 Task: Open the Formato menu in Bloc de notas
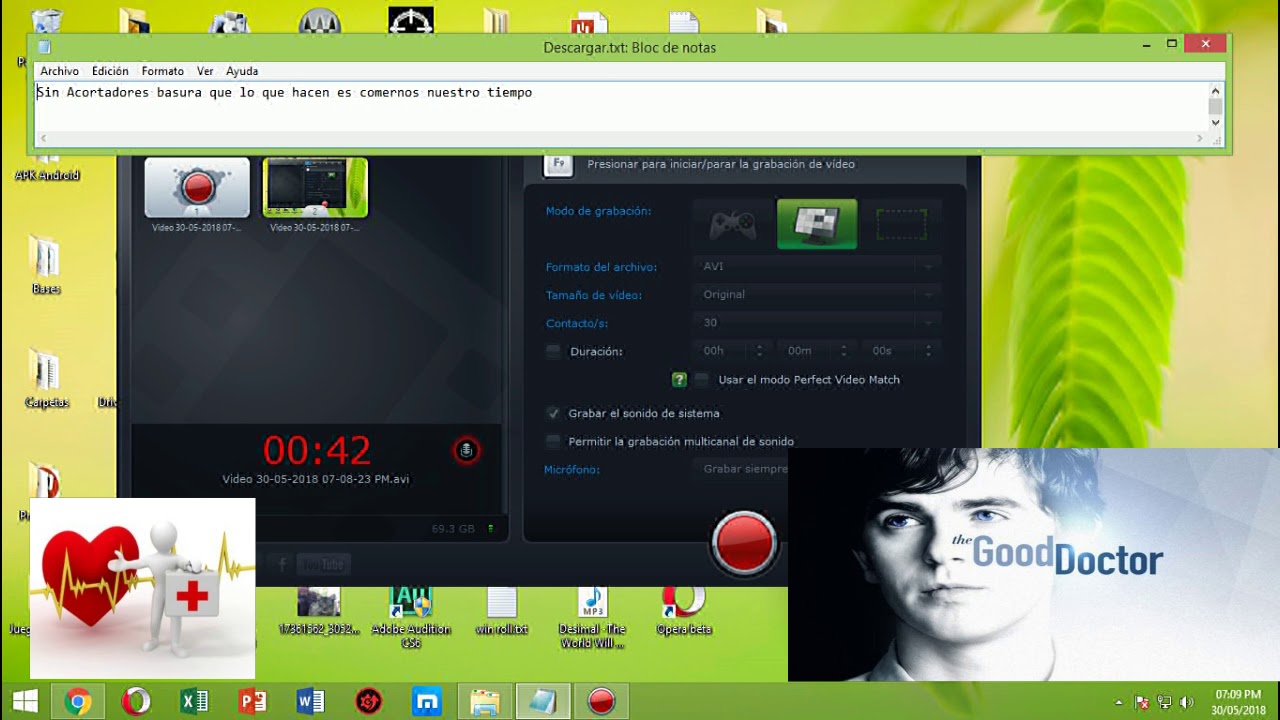(162, 71)
